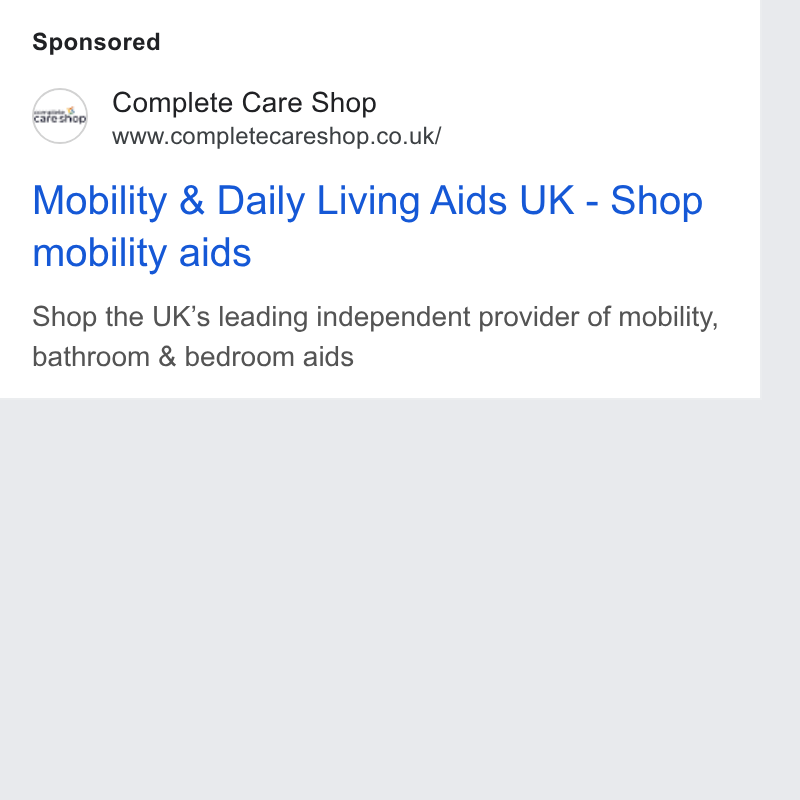Viewport: 800px width, 800px height.
Task: Visit the advertiser via the circular care shop favicon
Action: [60, 116]
